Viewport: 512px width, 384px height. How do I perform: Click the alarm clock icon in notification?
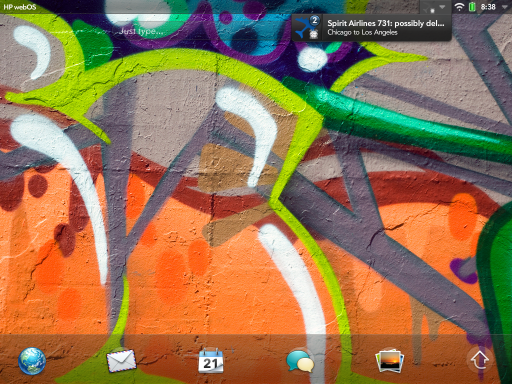pyautogui.click(x=314, y=34)
